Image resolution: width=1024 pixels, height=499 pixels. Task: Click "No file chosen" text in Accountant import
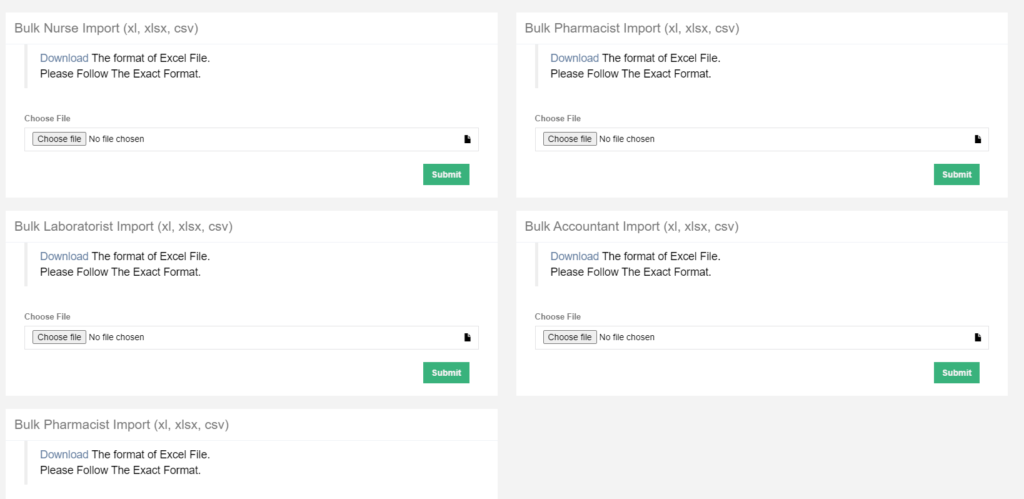coord(627,338)
